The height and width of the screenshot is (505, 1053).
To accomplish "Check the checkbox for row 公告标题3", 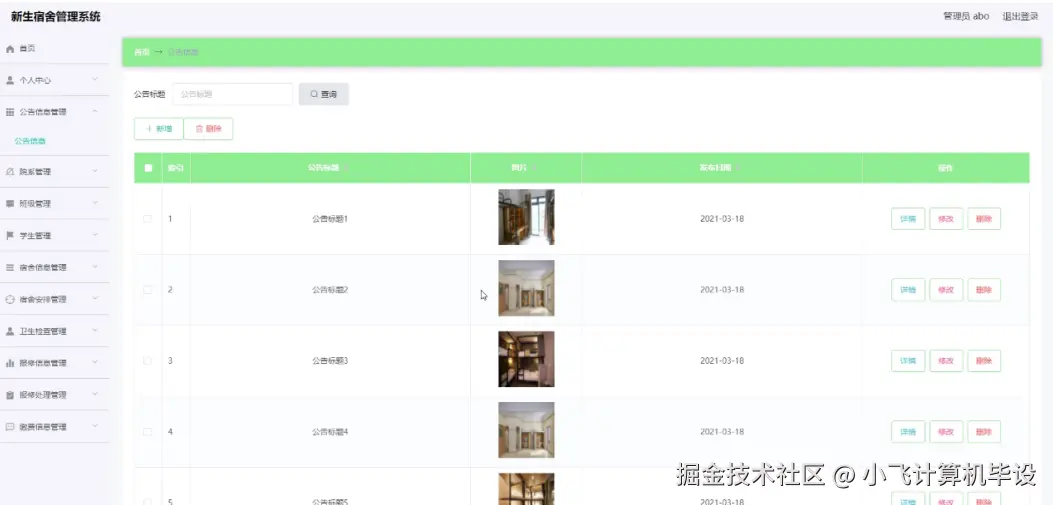I will [148, 361].
